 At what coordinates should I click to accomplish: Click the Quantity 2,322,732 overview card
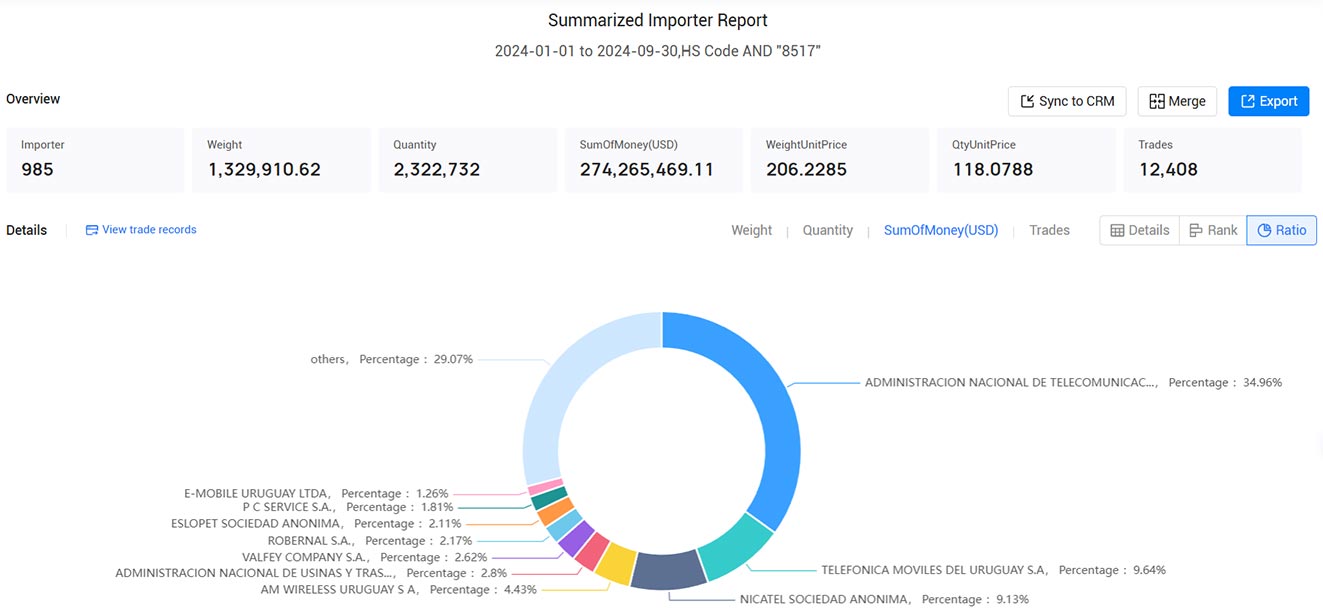(467, 160)
